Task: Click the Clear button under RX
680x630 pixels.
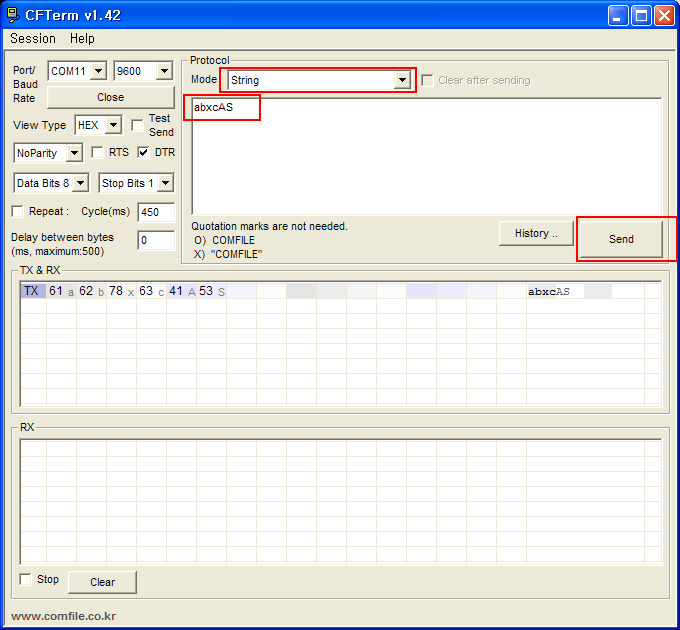Action: pos(102,582)
